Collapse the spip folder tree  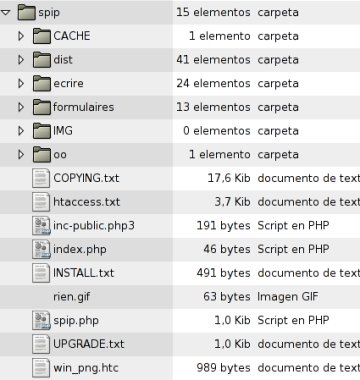point(6,13)
